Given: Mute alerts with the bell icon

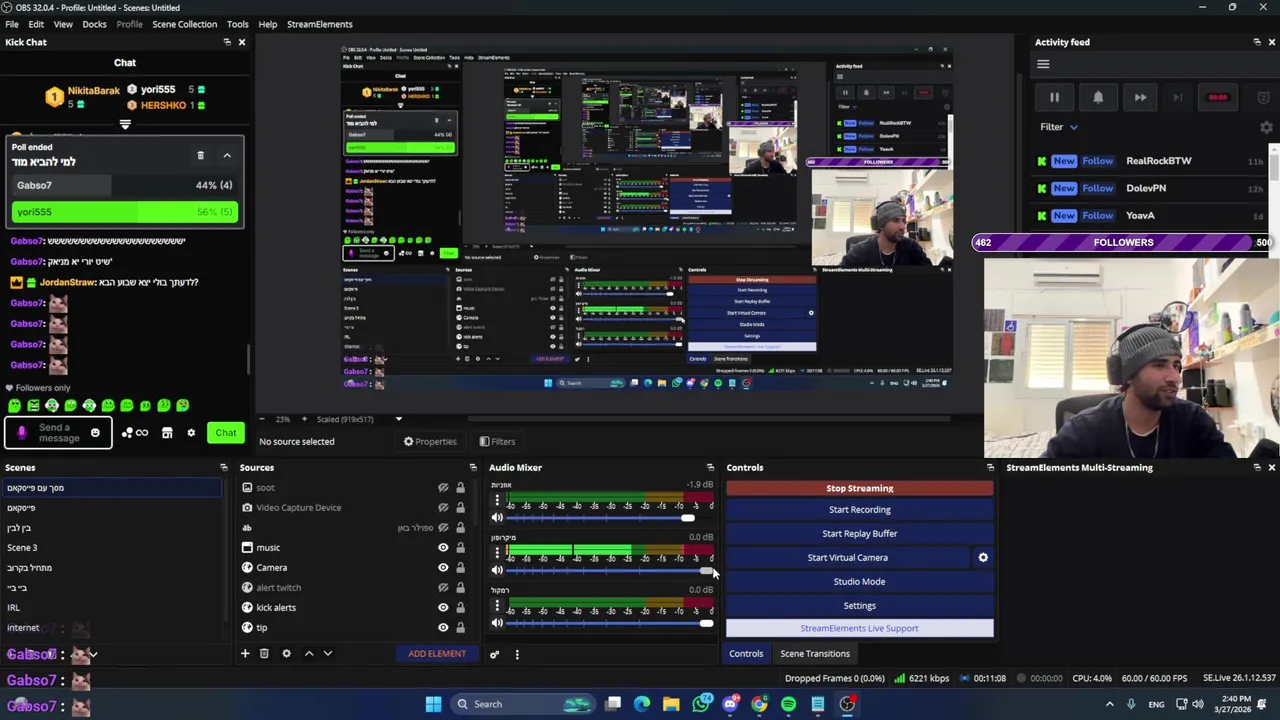Looking at the screenshot, I should click(x=1097, y=97).
